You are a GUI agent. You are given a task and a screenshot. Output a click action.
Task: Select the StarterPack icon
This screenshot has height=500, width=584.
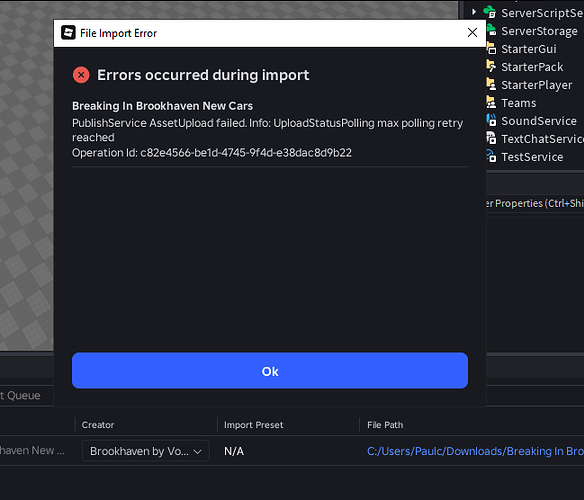491,66
